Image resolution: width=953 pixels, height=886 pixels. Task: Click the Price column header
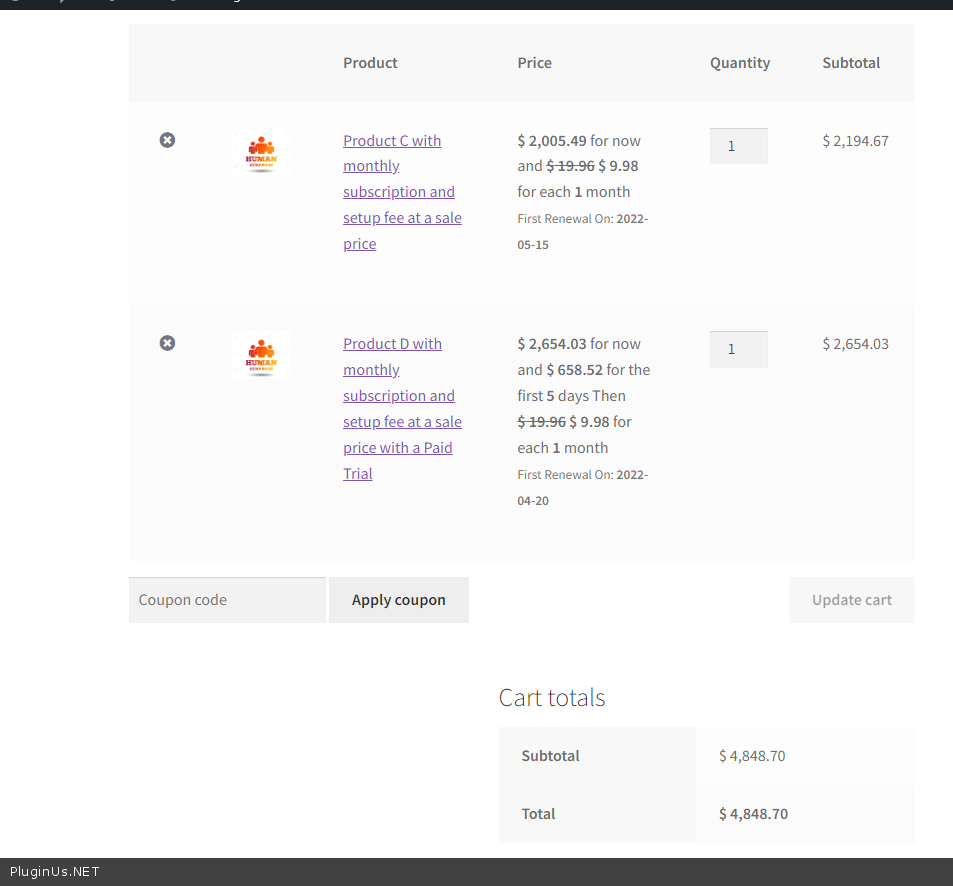[534, 63]
